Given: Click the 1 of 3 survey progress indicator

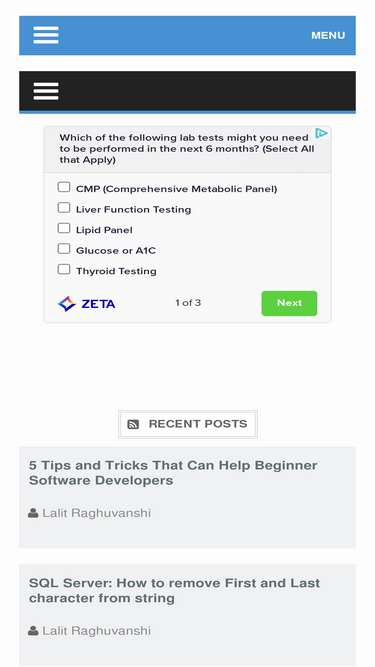Looking at the screenshot, I should tap(188, 303).
